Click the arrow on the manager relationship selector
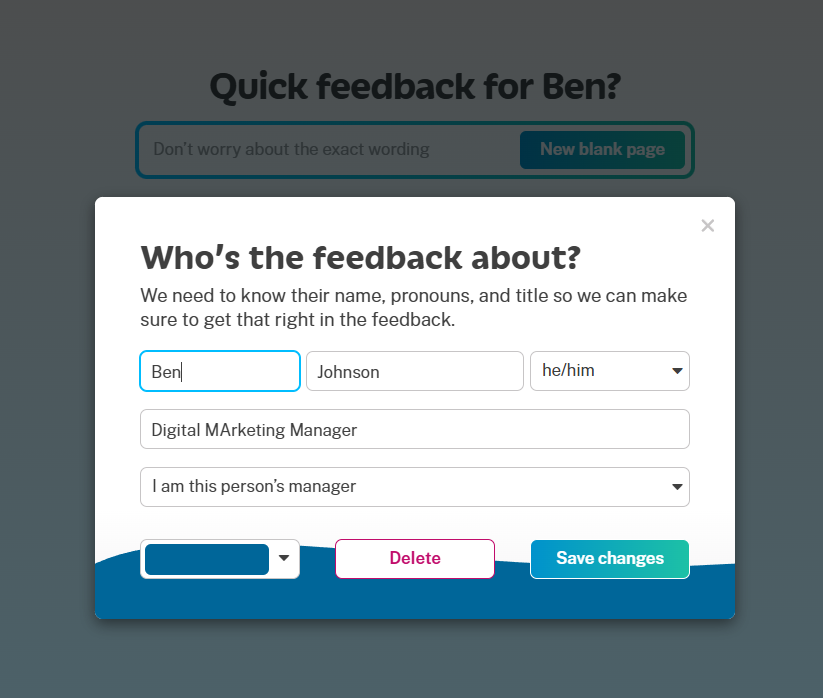The image size is (823, 698). [678, 487]
